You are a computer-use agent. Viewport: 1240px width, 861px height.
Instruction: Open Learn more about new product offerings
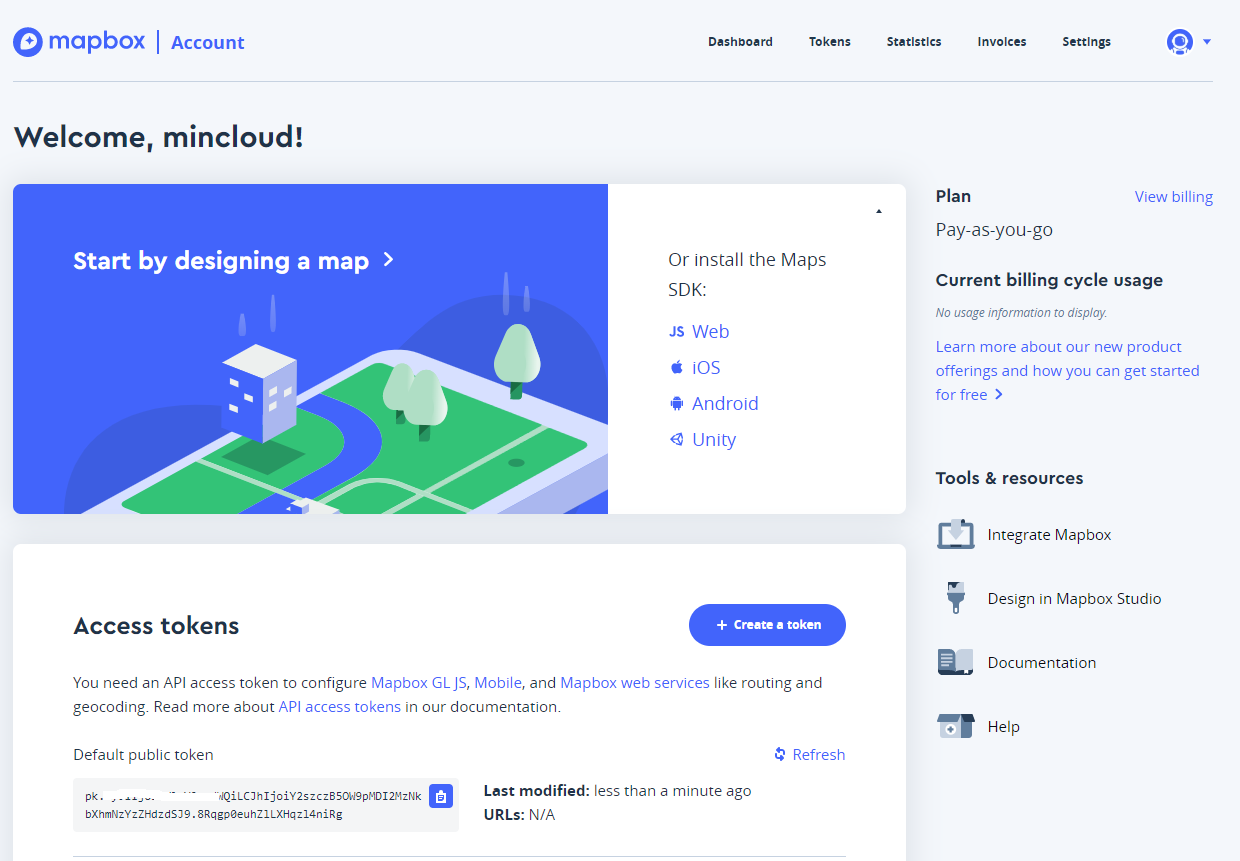[1067, 371]
